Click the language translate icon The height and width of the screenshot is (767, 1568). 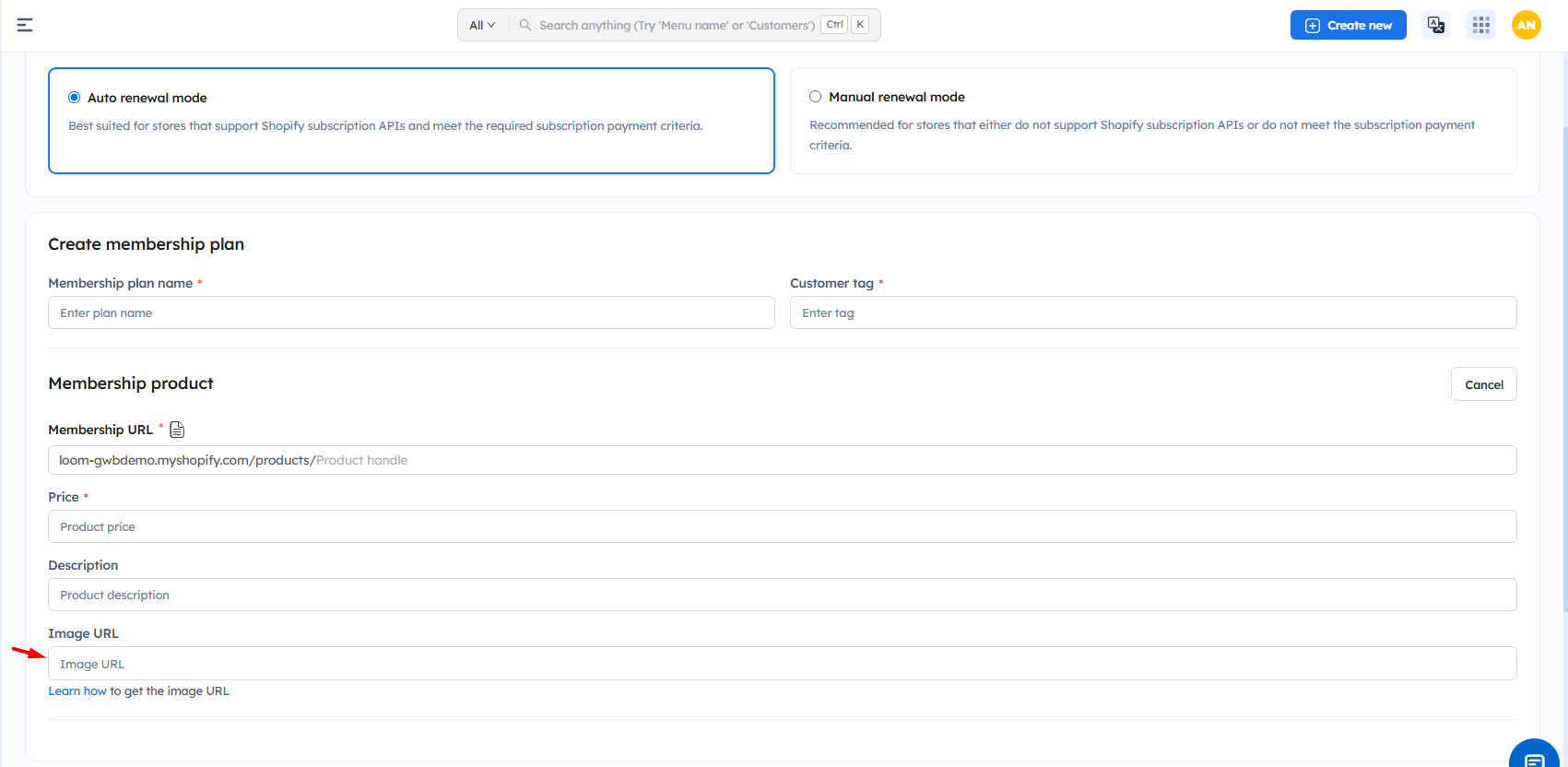point(1435,25)
